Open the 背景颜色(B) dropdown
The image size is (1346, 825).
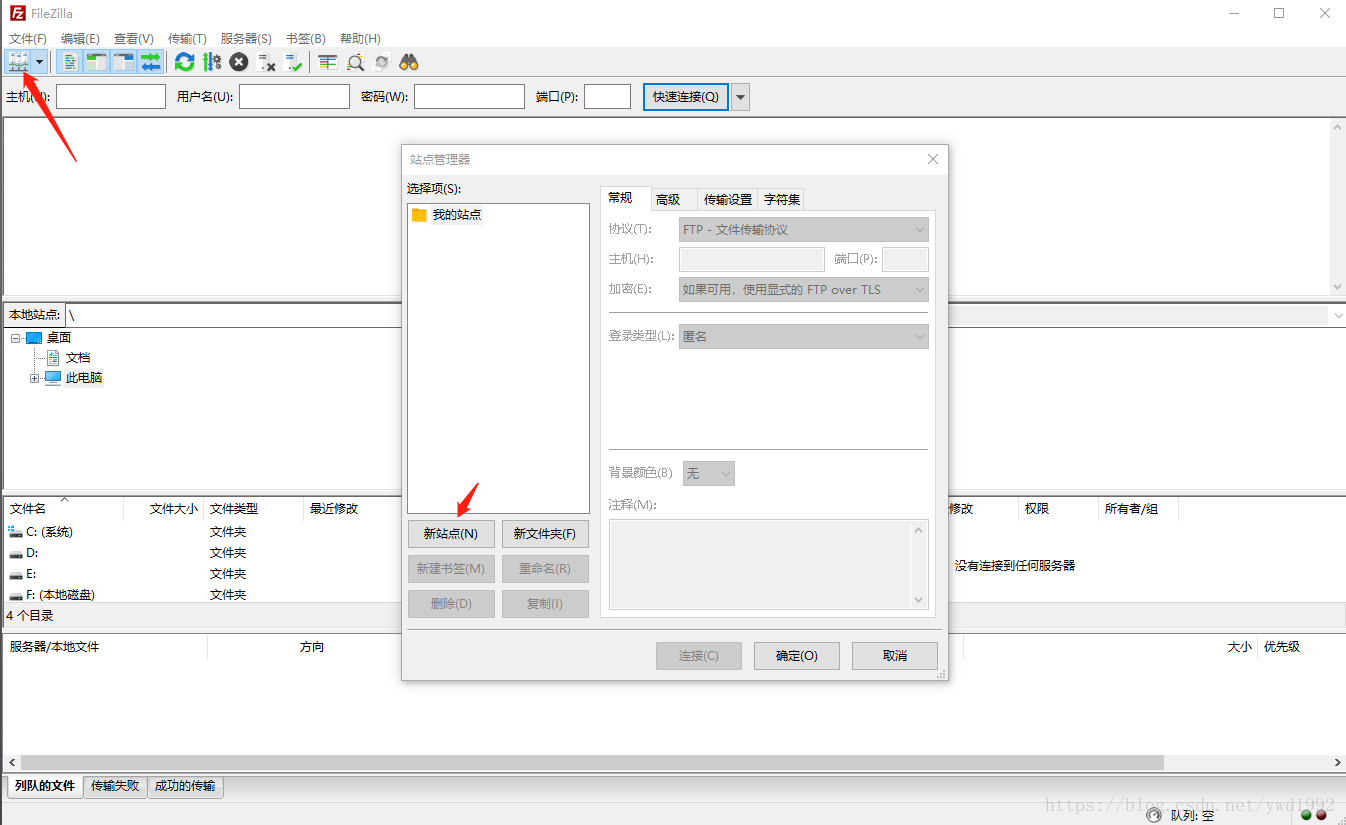click(709, 473)
